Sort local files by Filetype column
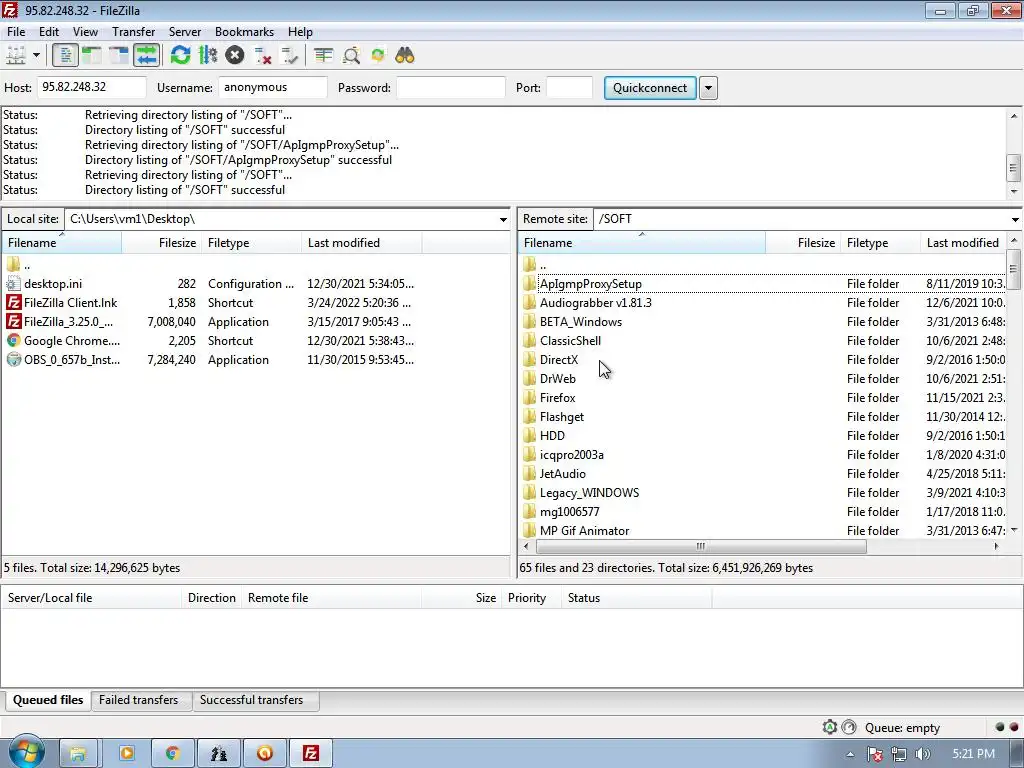The image size is (1024, 768). [251, 243]
